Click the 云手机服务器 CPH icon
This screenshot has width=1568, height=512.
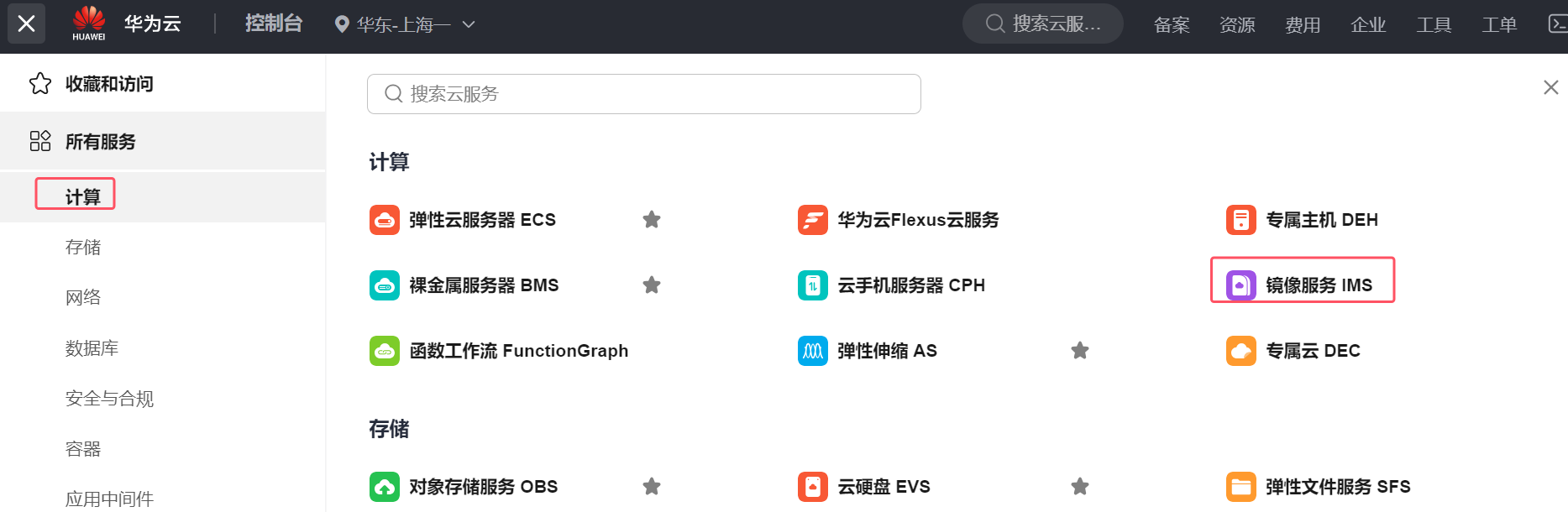(813, 285)
